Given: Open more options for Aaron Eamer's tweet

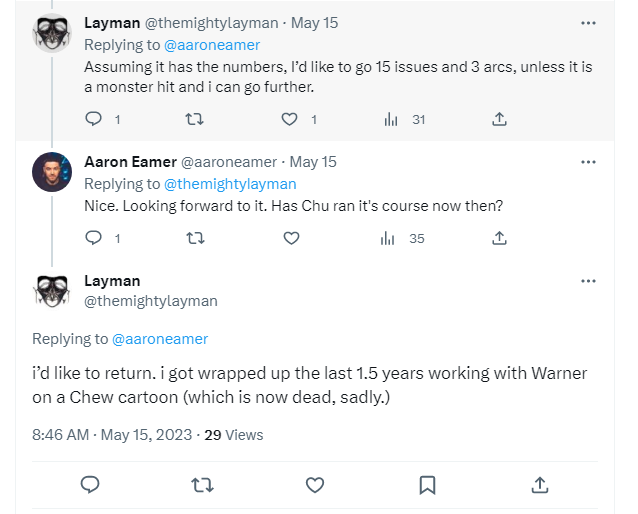Looking at the screenshot, I should (588, 162).
